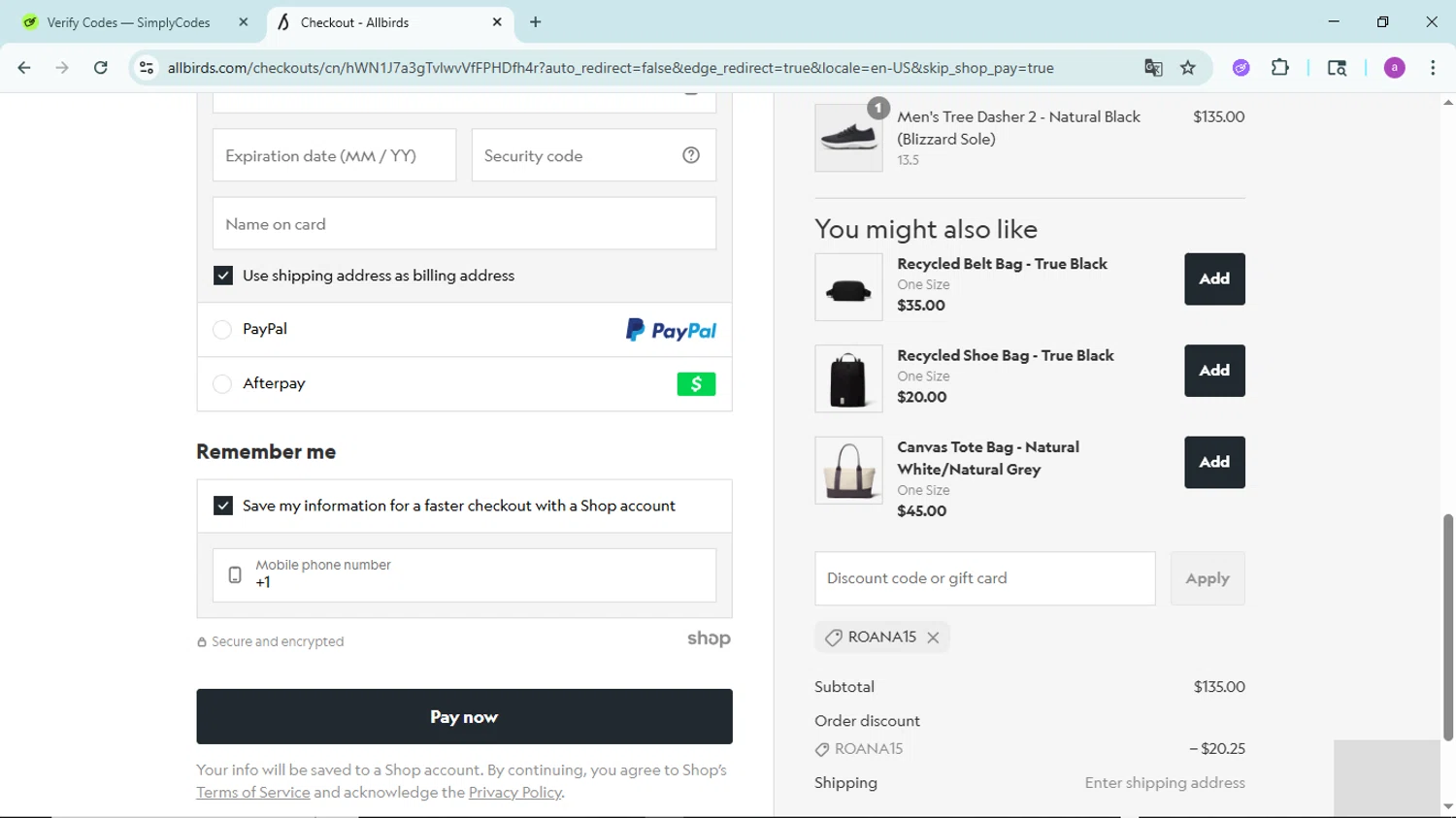Click the You might also like heading
Image resolution: width=1456 pixels, height=818 pixels.
(x=926, y=230)
